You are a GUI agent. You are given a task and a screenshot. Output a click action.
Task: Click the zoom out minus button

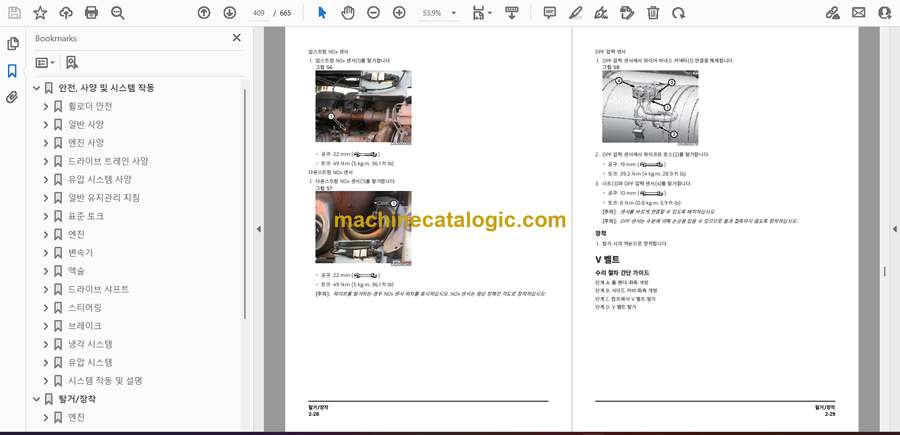tap(373, 13)
